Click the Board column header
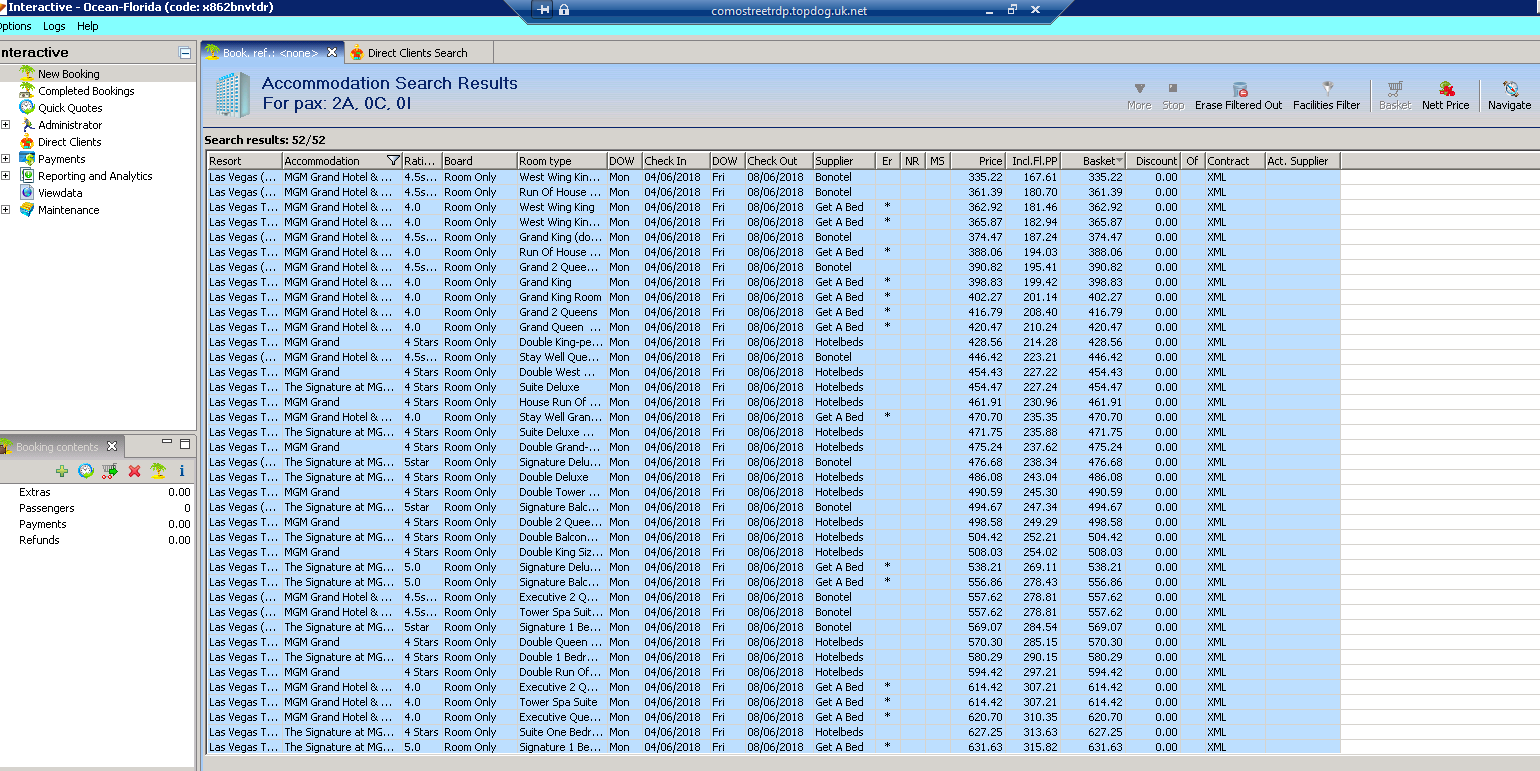The width and height of the screenshot is (1540, 771). pos(479,161)
